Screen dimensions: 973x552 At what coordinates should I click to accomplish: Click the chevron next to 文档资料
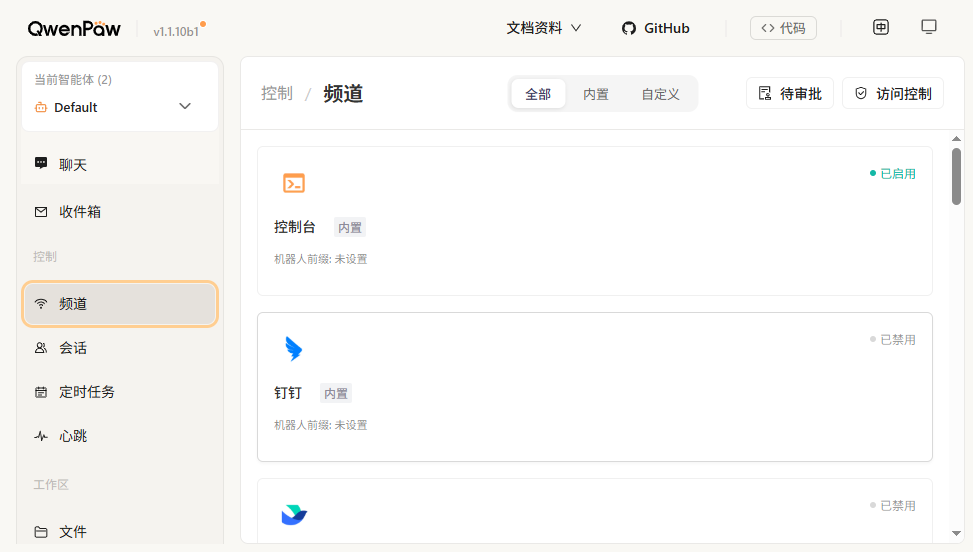[x=576, y=28]
